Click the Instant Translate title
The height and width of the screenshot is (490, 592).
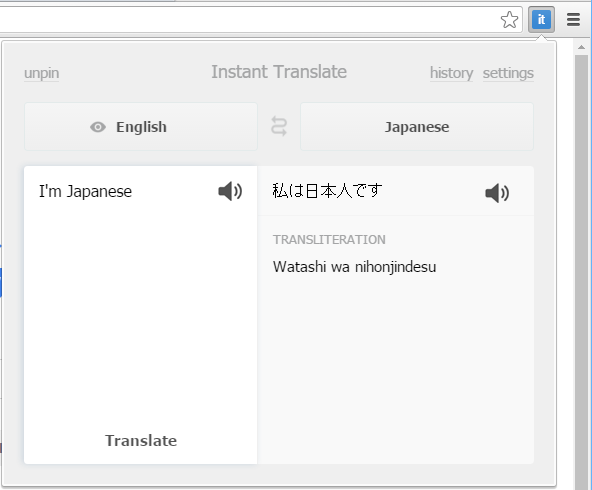click(279, 72)
